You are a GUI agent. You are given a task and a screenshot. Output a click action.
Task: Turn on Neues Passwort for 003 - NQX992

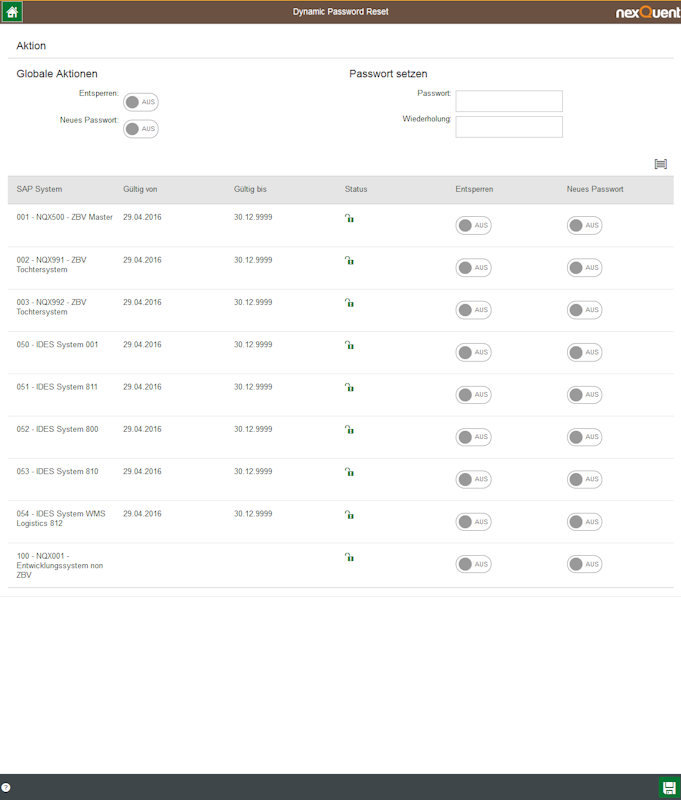coord(584,310)
